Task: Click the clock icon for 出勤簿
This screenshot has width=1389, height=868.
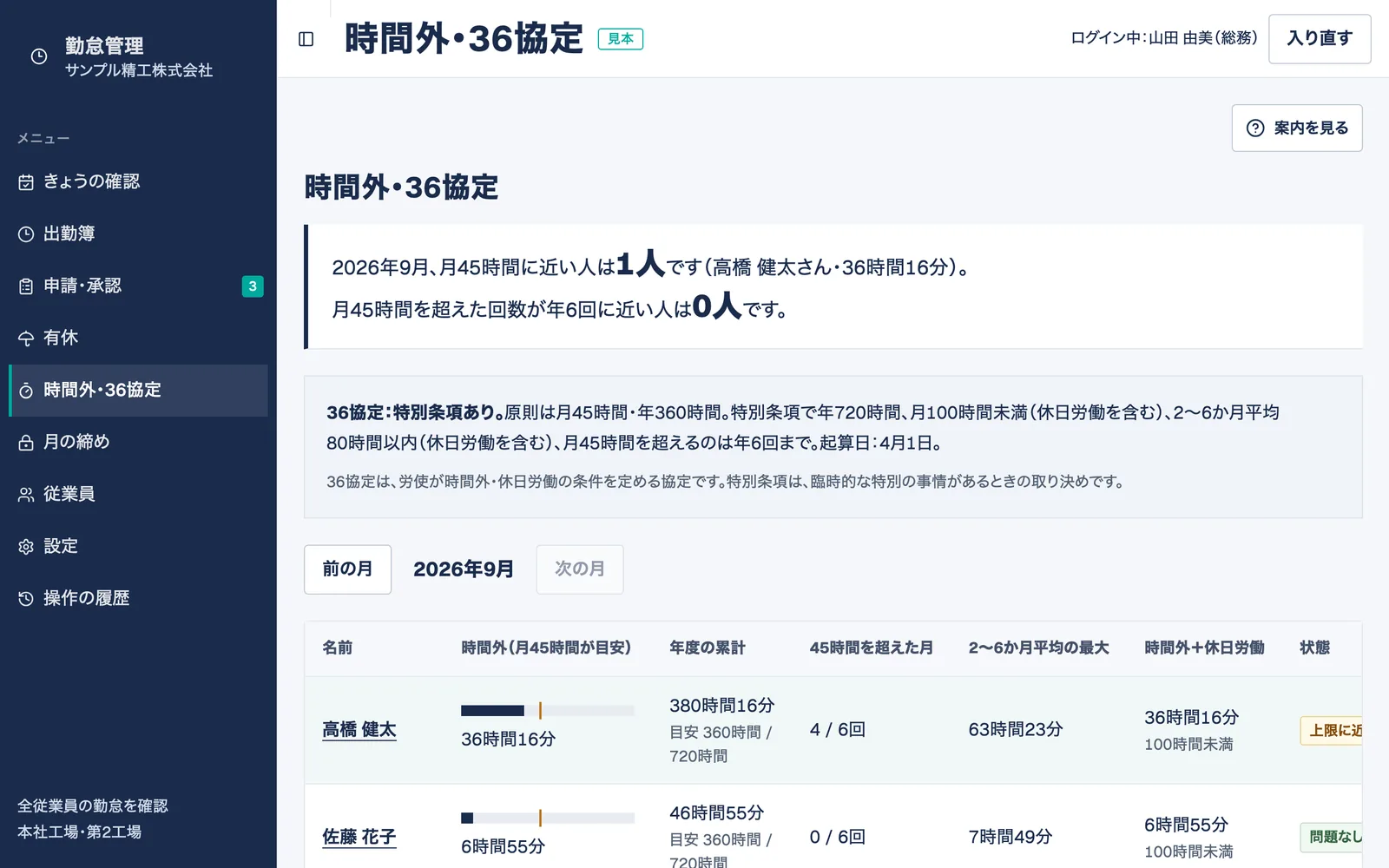Action: 26,234
